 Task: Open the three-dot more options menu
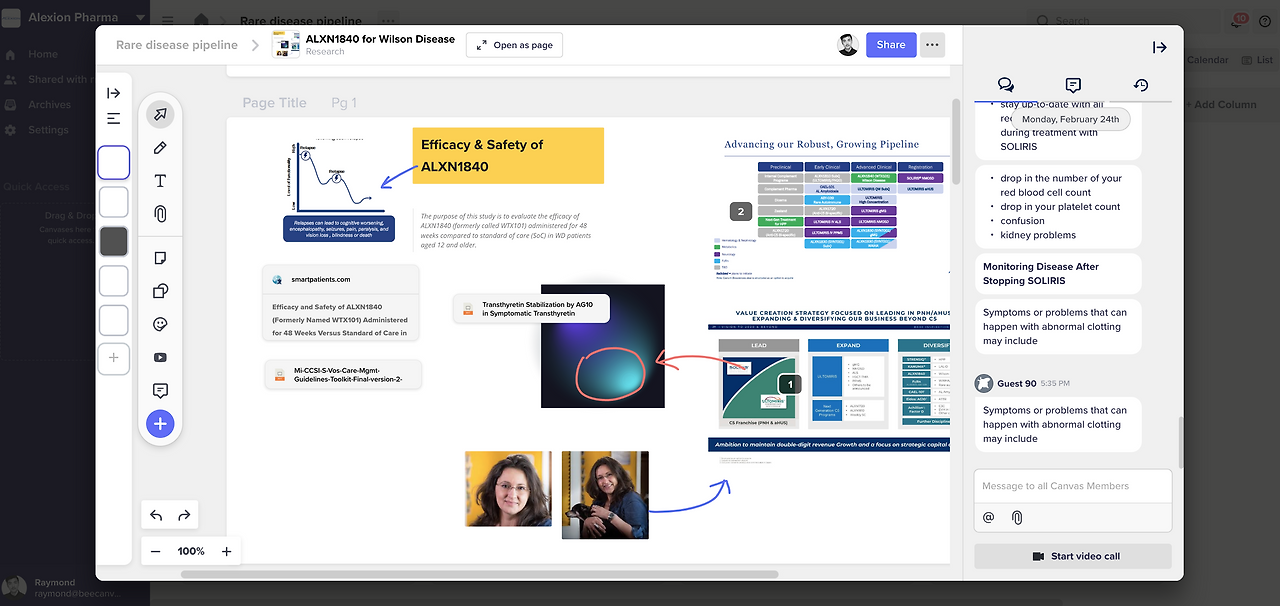pos(933,44)
